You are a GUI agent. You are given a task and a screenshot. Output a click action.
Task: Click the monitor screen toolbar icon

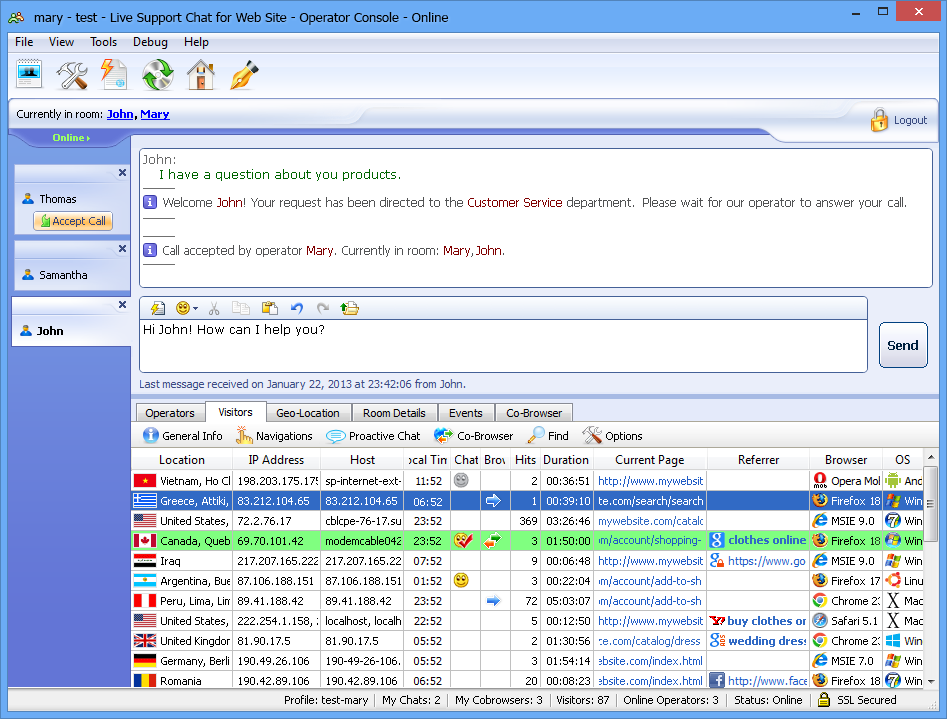pos(29,74)
